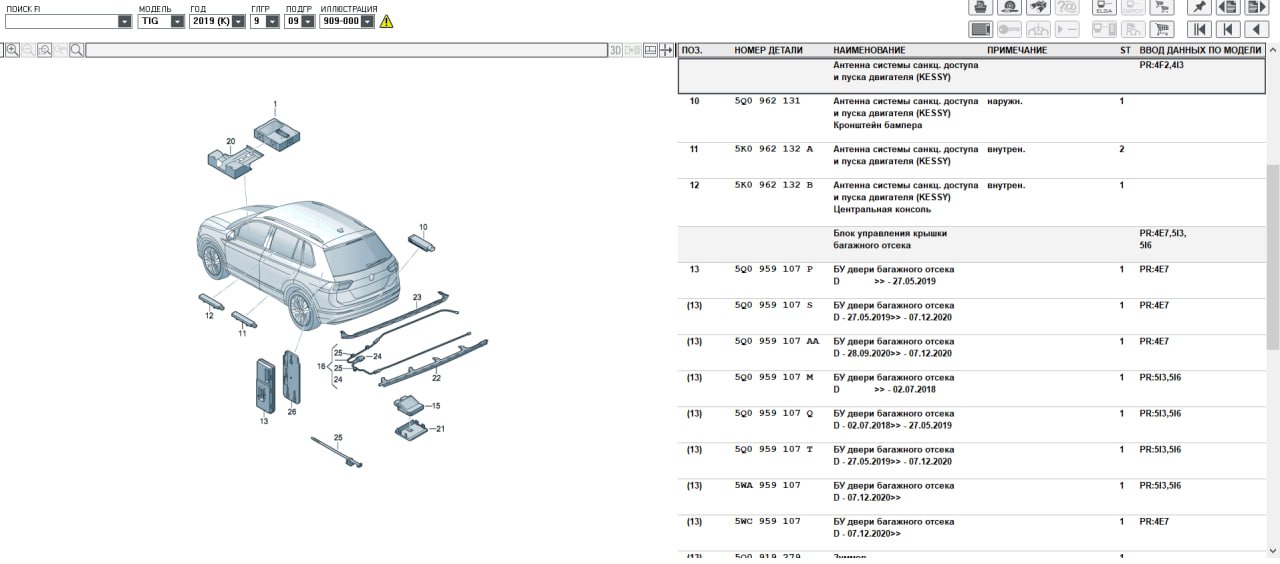Select part number 5Q0 959 107 Q
Viewport: 1280px width, 564px height.
(x=774, y=413)
